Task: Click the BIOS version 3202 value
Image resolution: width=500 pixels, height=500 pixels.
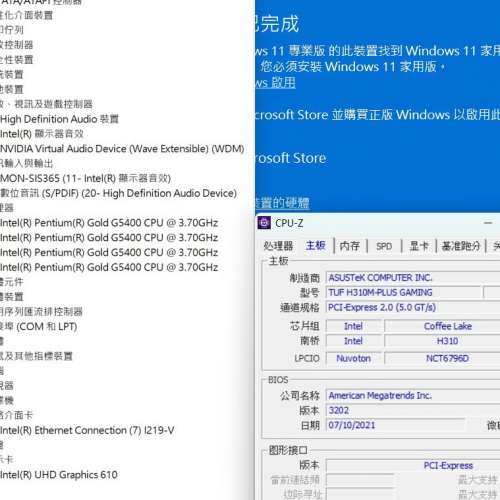Action: tap(413, 410)
